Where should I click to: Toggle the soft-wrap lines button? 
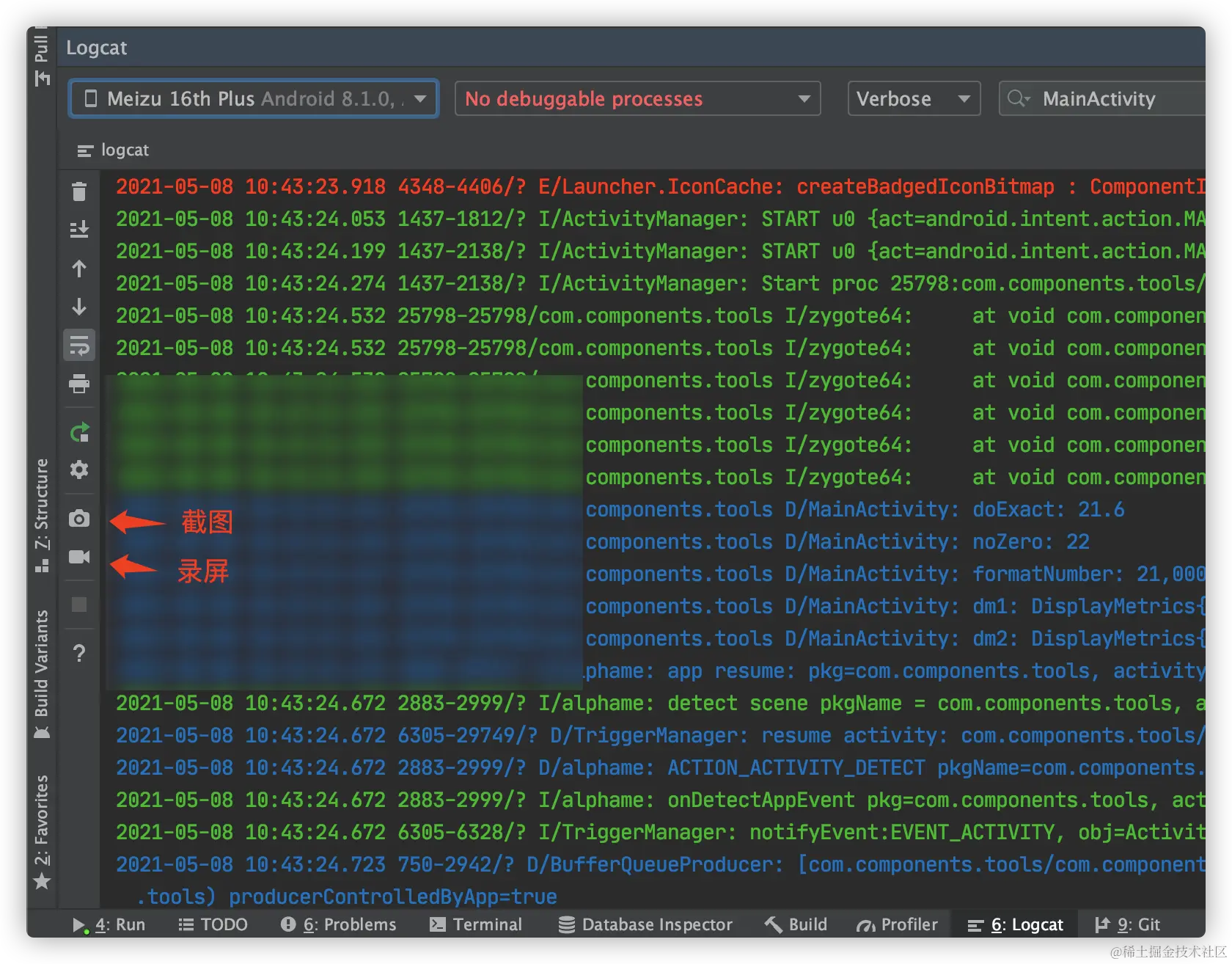point(79,345)
